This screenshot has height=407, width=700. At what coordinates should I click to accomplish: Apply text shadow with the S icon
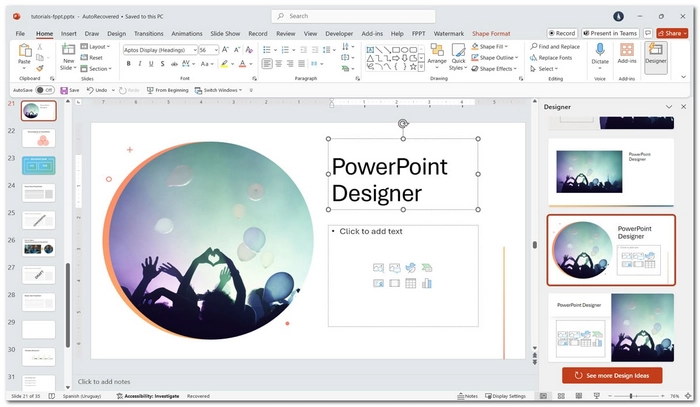[162, 64]
